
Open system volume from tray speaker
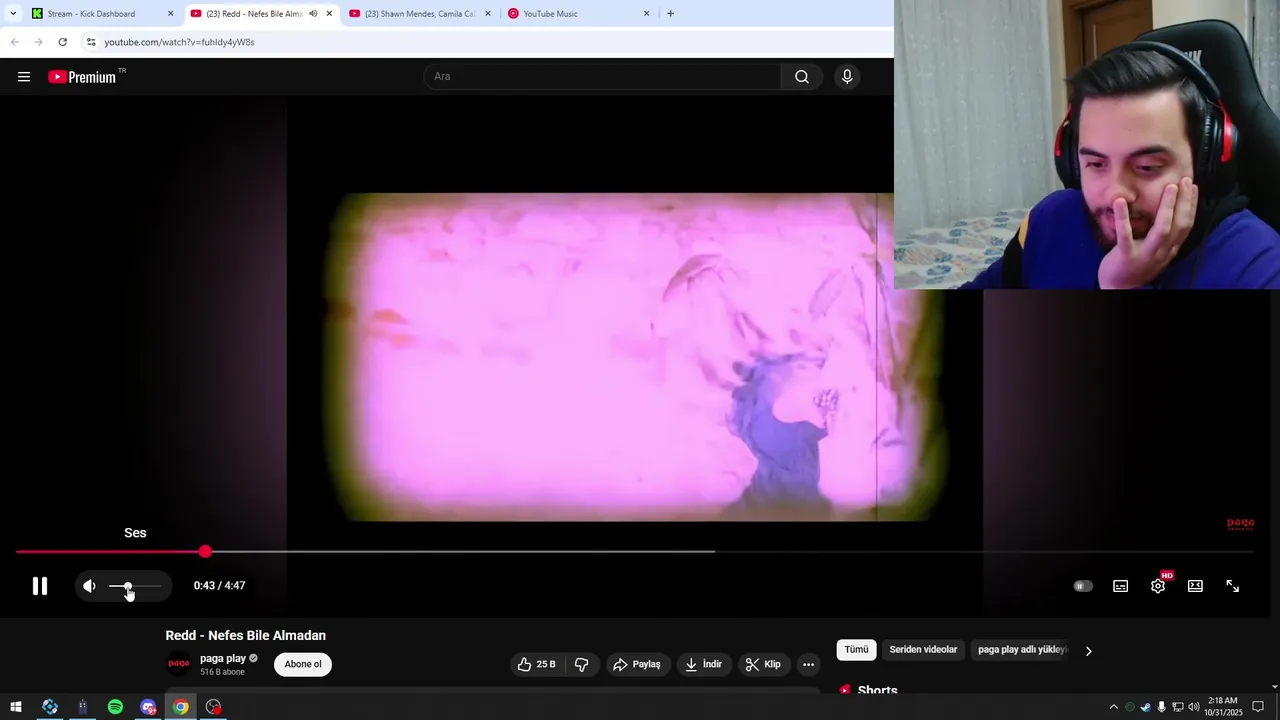pyautogui.click(x=1194, y=707)
